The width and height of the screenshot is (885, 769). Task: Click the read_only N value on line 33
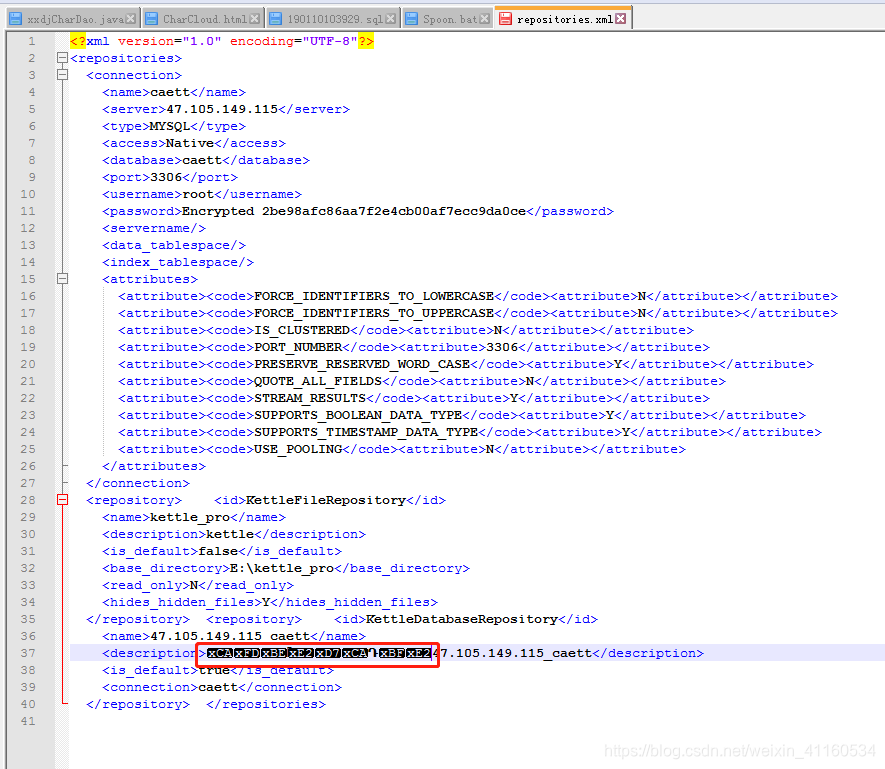point(194,586)
